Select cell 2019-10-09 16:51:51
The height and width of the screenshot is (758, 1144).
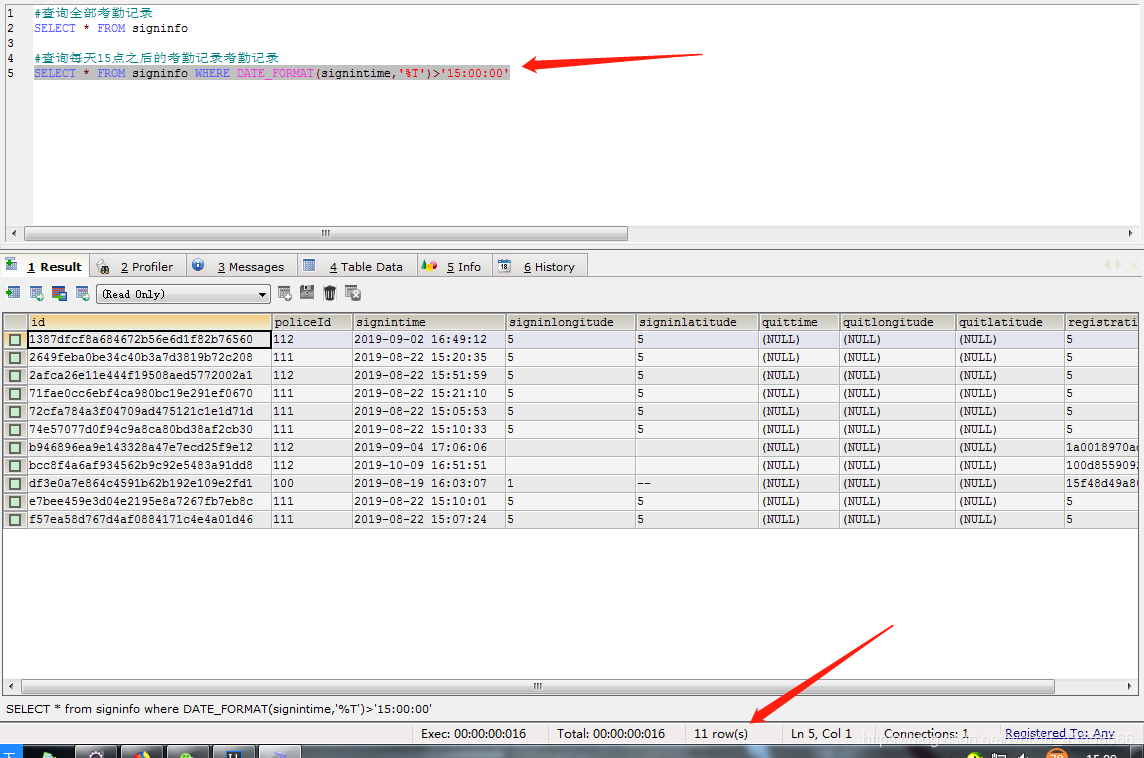coord(429,465)
